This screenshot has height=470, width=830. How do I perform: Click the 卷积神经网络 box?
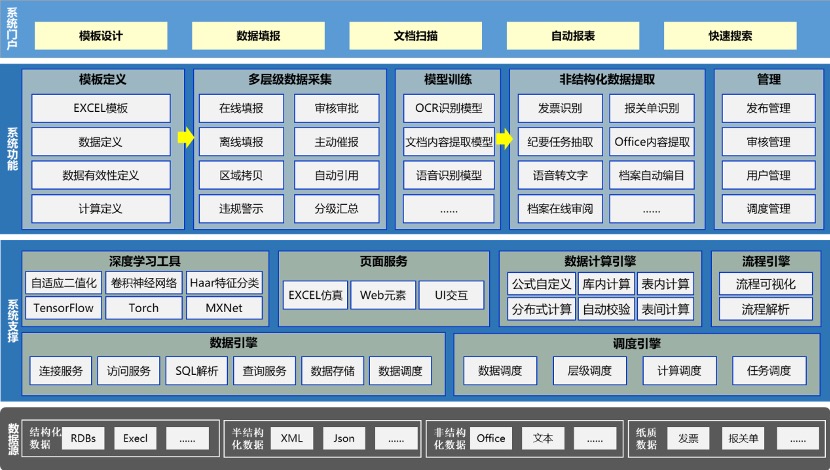[144, 283]
